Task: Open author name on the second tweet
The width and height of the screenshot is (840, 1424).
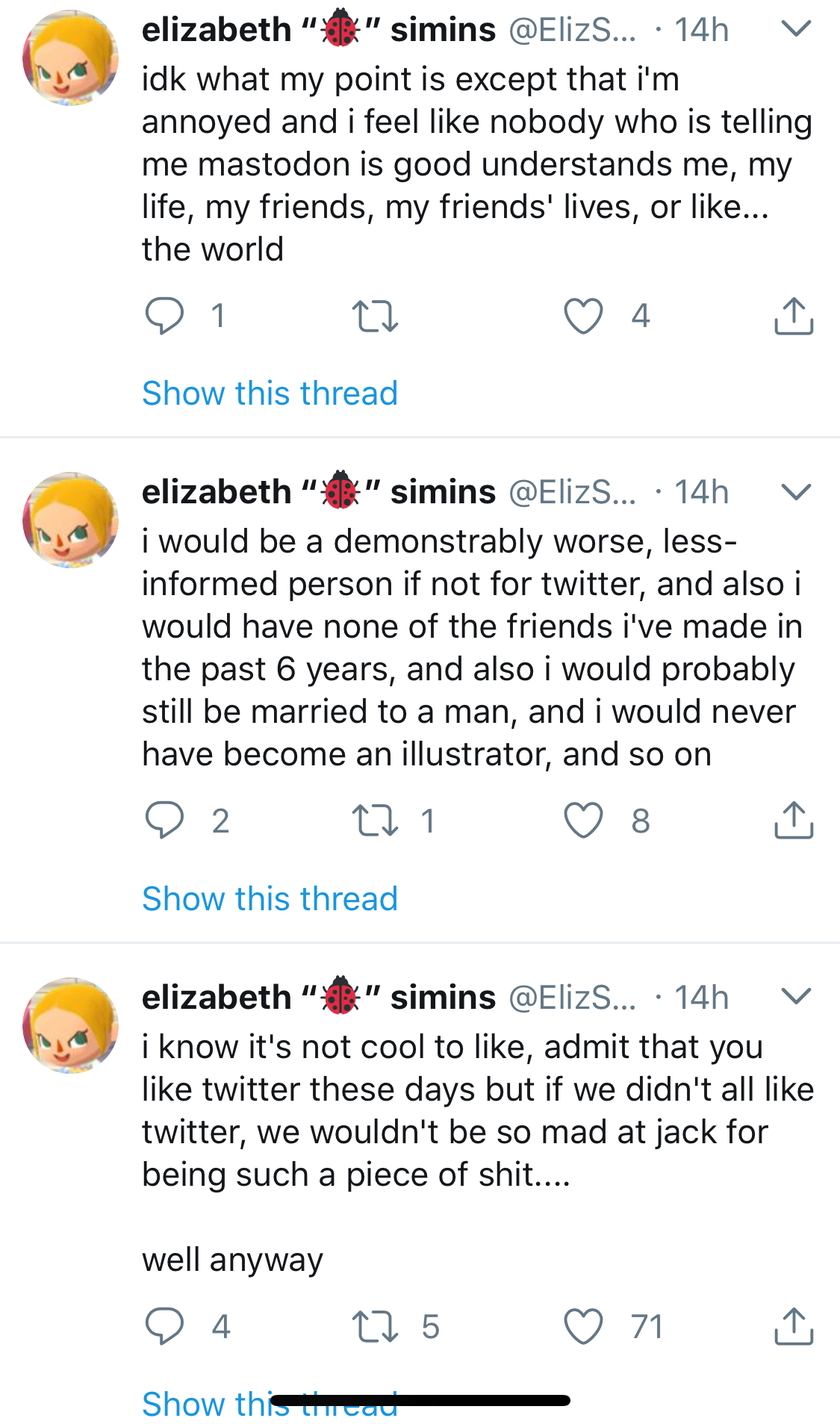Action: tap(319, 491)
